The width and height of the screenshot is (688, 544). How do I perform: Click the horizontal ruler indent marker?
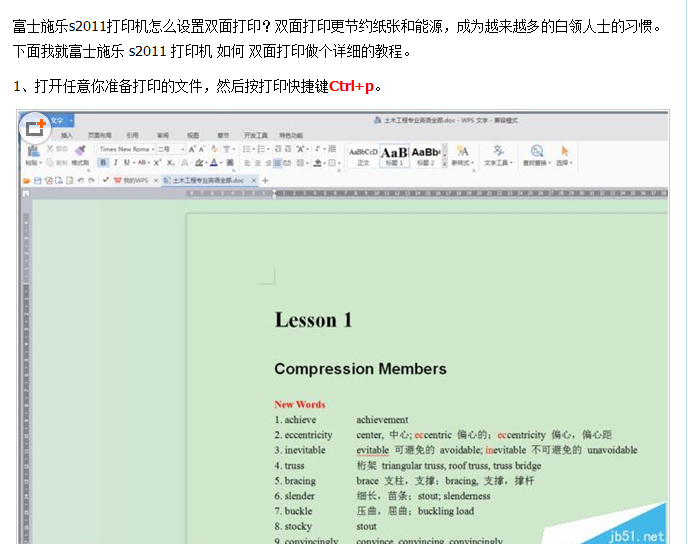[x=274, y=193]
